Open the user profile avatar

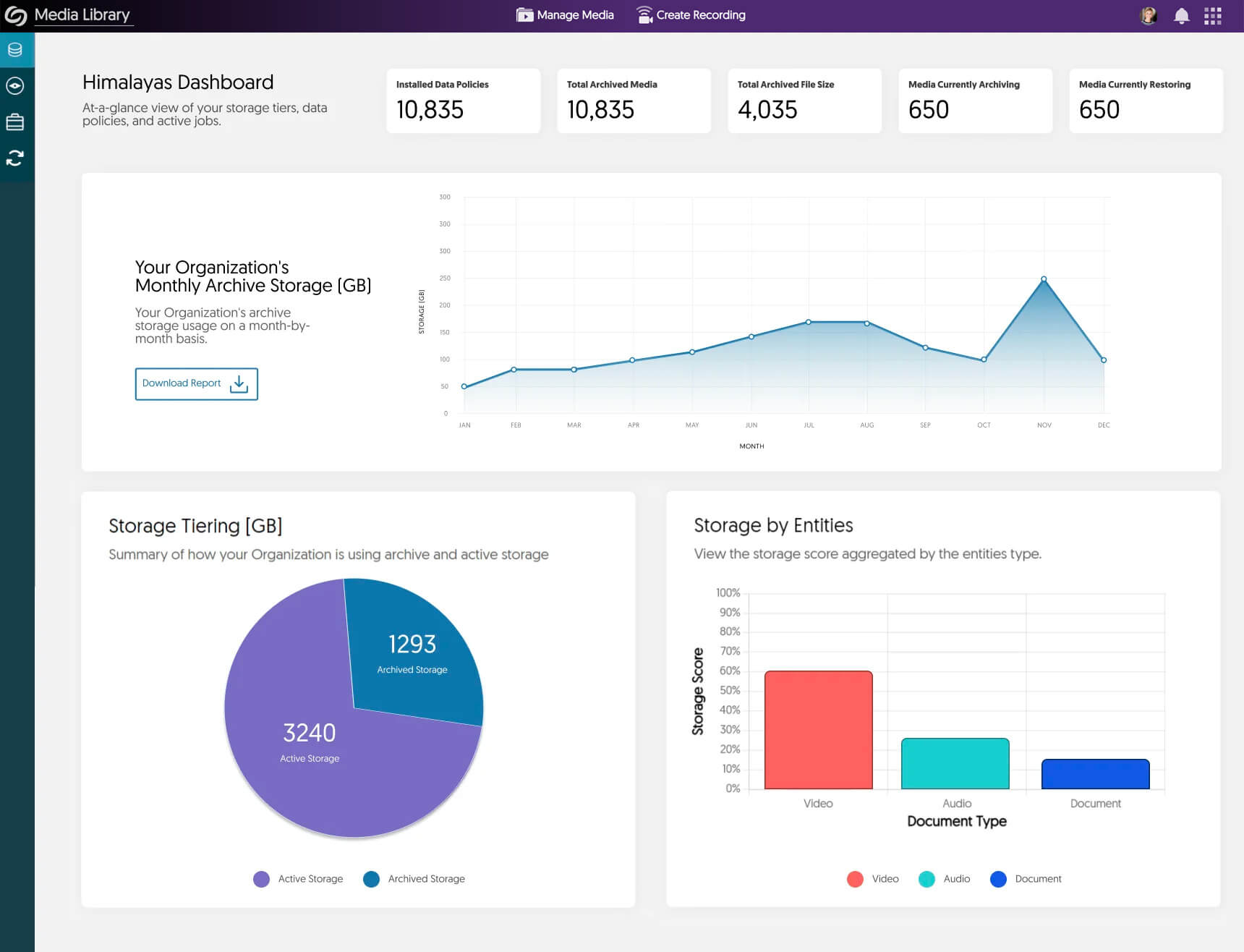(x=1149, y=16)
